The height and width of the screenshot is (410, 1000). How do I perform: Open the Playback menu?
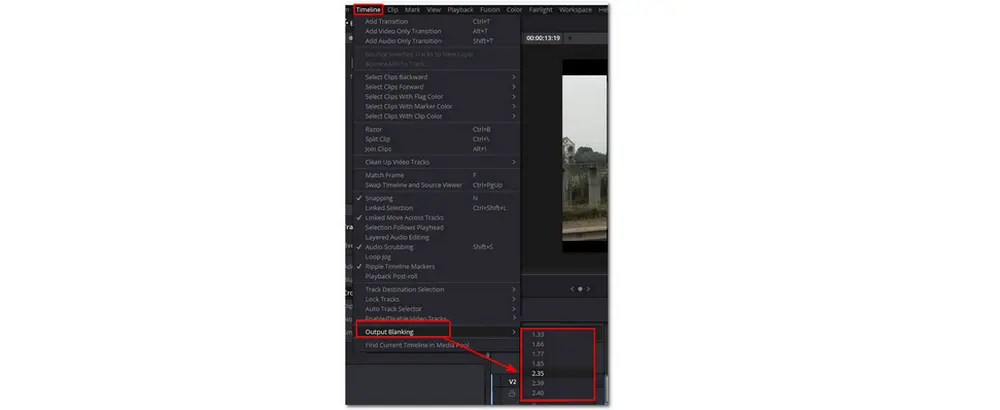click(460, 10)
